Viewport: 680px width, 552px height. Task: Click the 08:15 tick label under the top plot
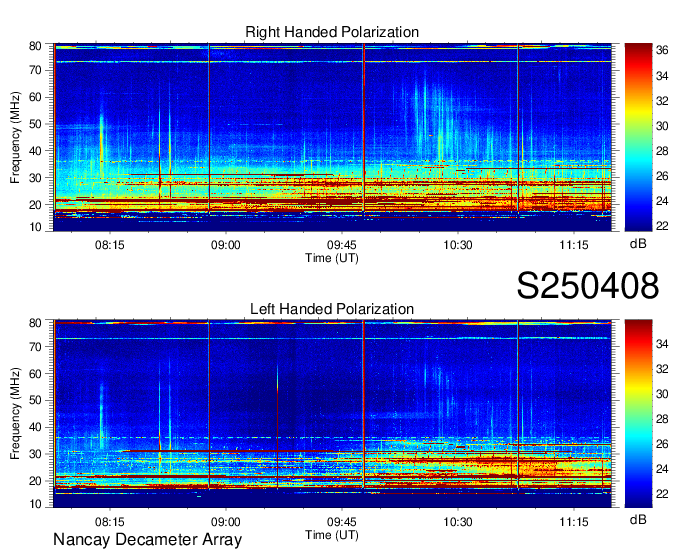pos(110,245)
